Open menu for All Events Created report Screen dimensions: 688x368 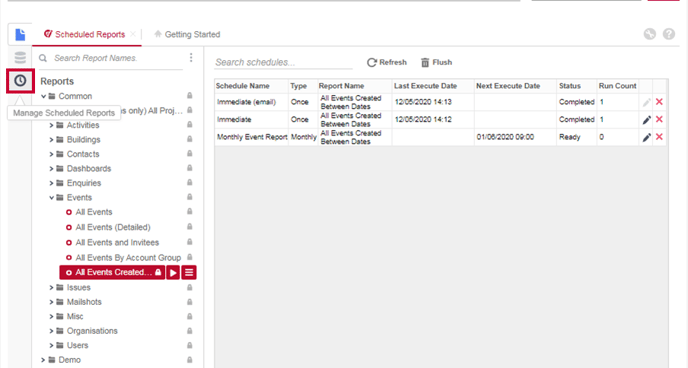click(189, 272)
